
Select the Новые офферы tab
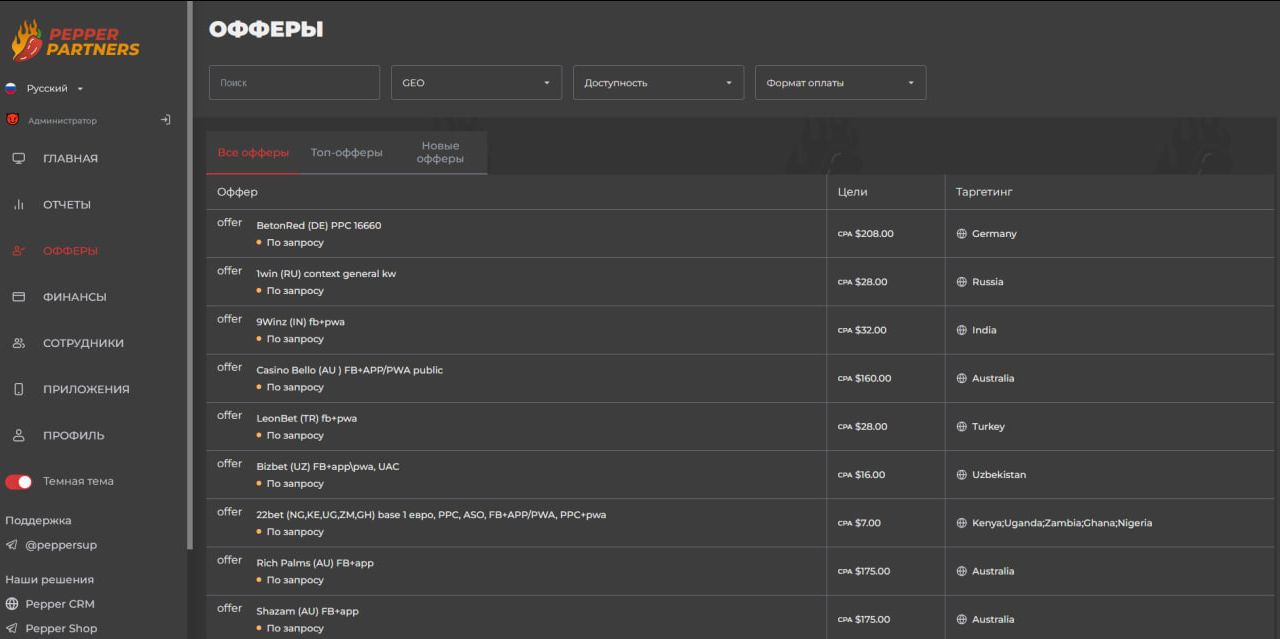pos(440,153)
